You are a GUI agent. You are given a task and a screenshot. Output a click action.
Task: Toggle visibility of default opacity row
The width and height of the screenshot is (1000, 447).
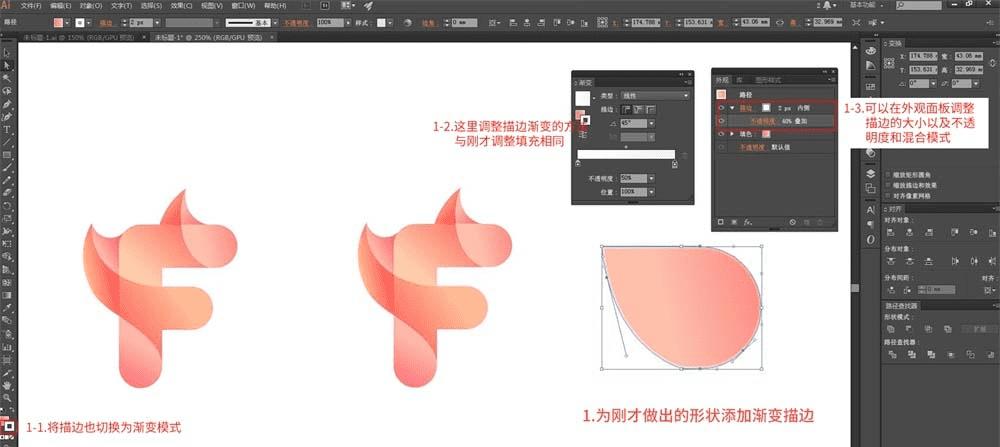point(721,147)
